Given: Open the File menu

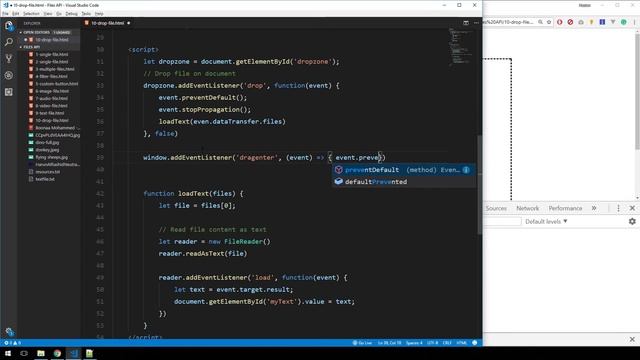Looking at the screenshot, I should coord(5,13).
